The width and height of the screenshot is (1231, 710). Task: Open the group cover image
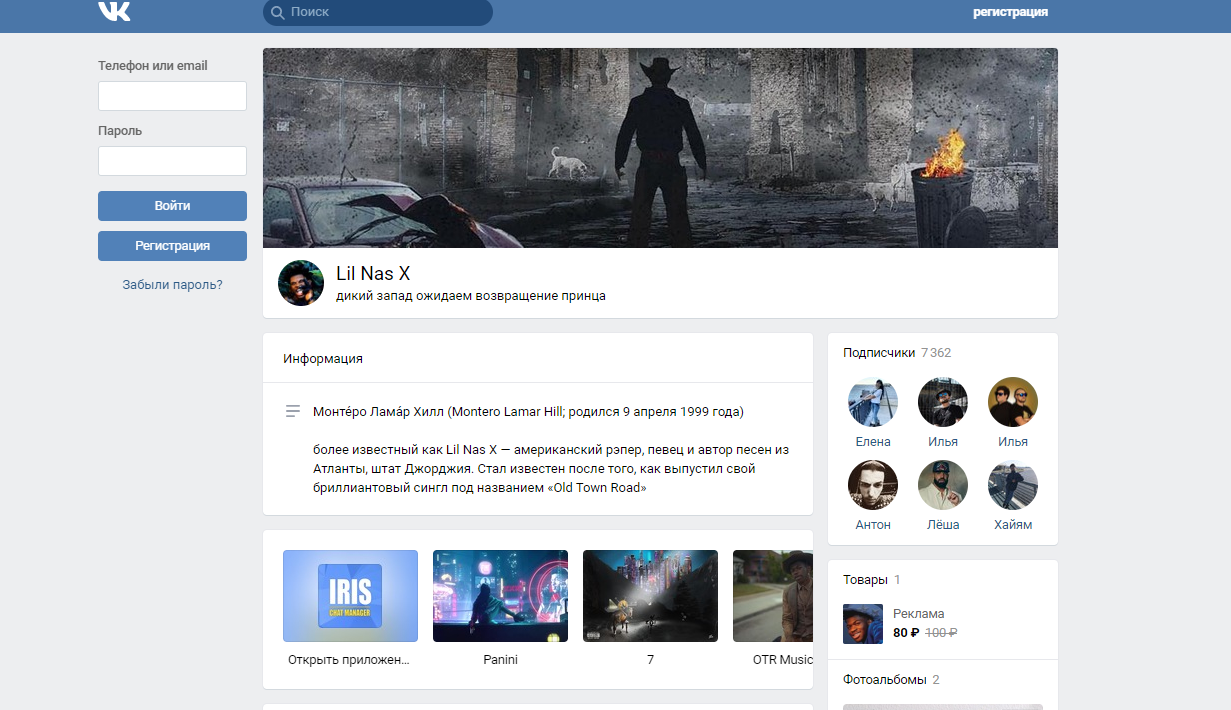coord(660,148)
